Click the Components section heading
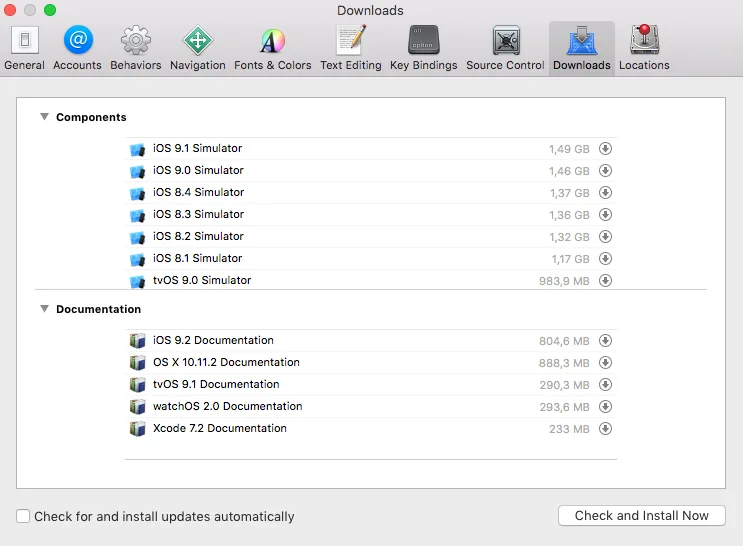Viewport: 743px width, 546px height. point(91,117)
